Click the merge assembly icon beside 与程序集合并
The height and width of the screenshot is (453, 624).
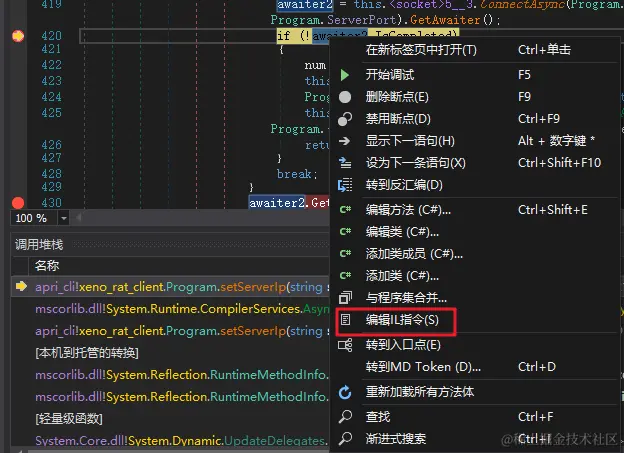[345, 297]
